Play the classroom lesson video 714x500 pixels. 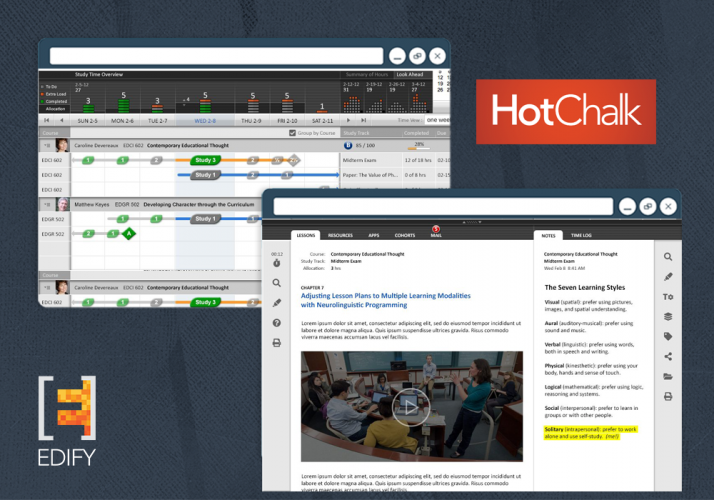(x=411, y=407)
